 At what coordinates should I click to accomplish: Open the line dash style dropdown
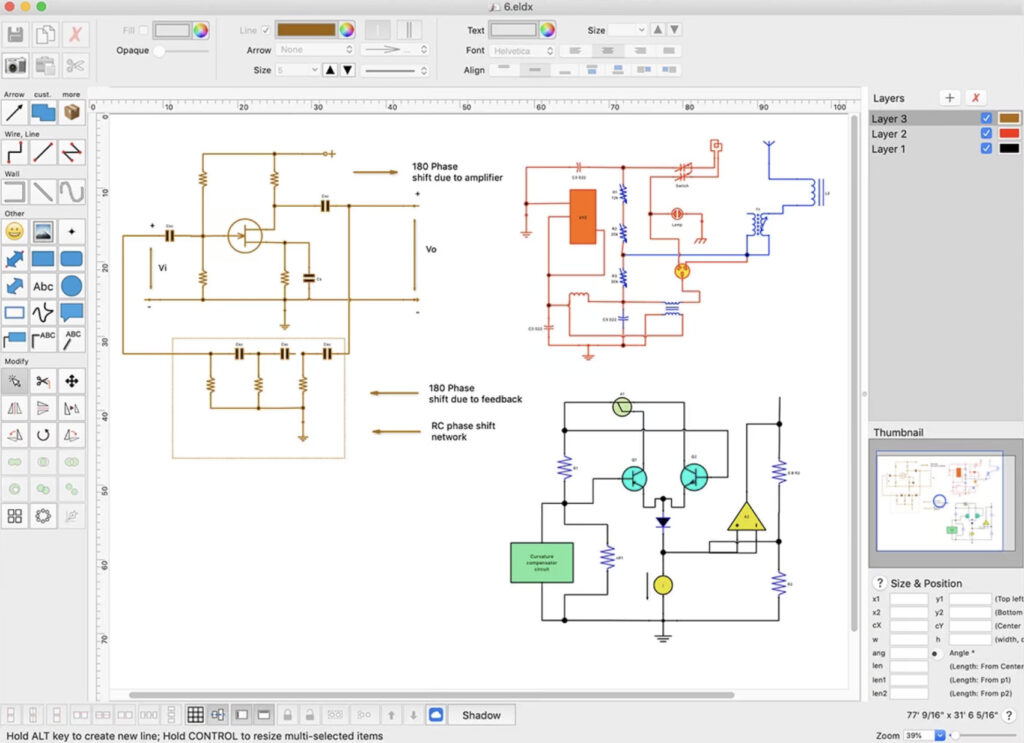pos(395,70)
